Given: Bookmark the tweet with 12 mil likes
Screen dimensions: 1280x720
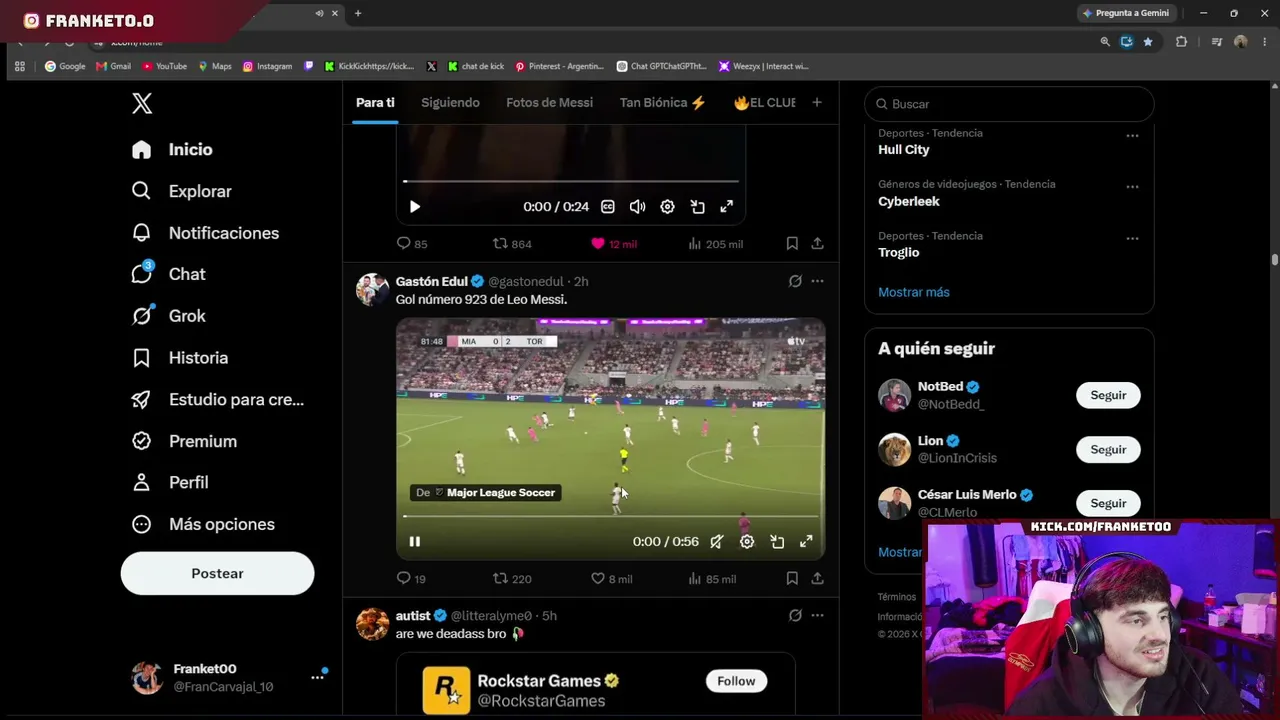Looking at the screenshot, I should coord(792,243).
